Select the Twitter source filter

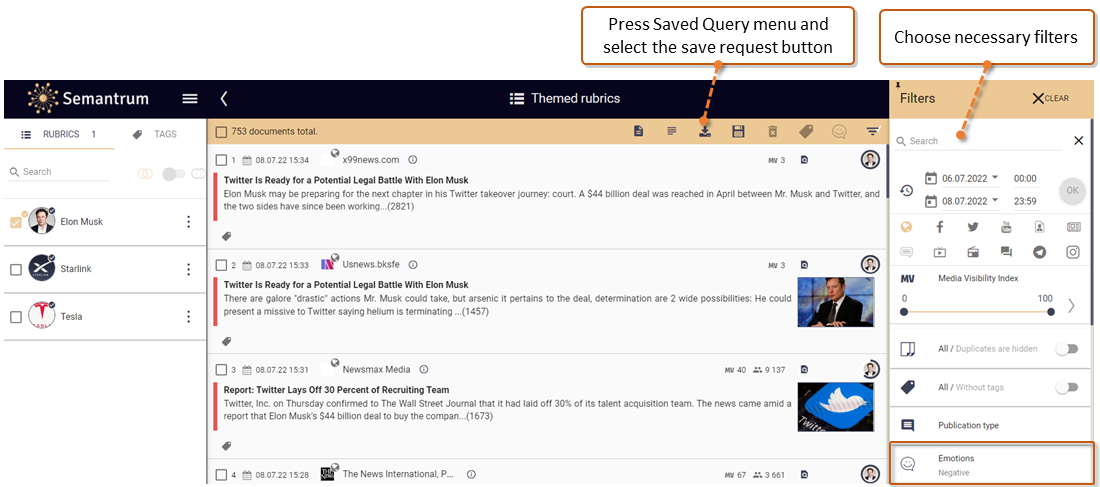pos(972,227)
